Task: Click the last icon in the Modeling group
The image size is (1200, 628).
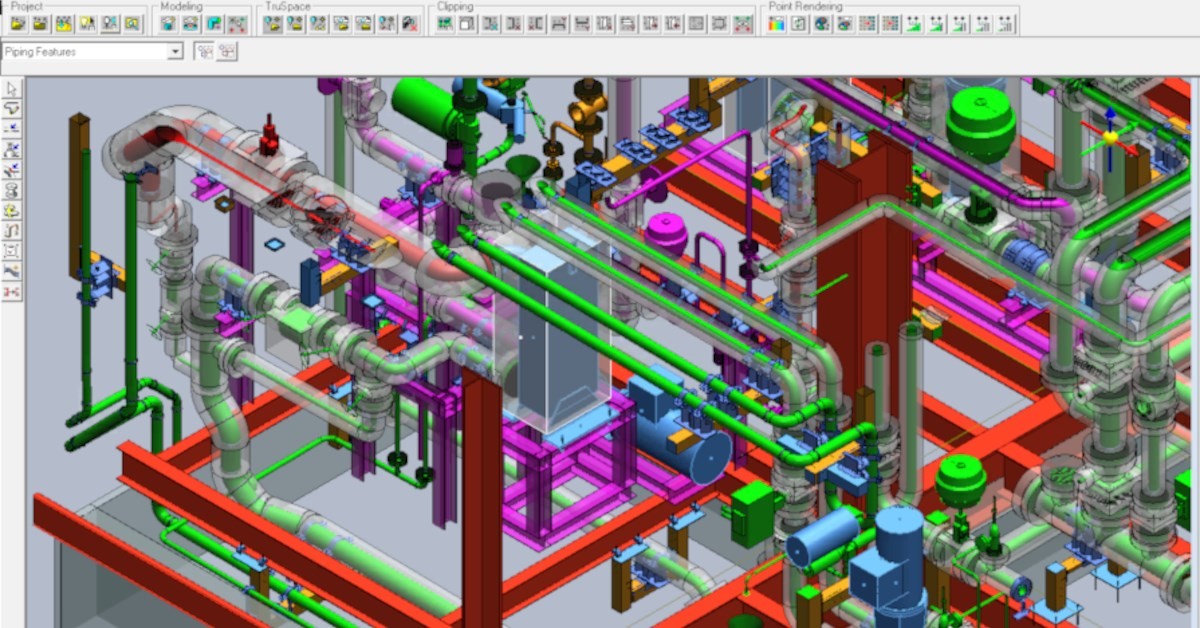Action: point(237,23)
